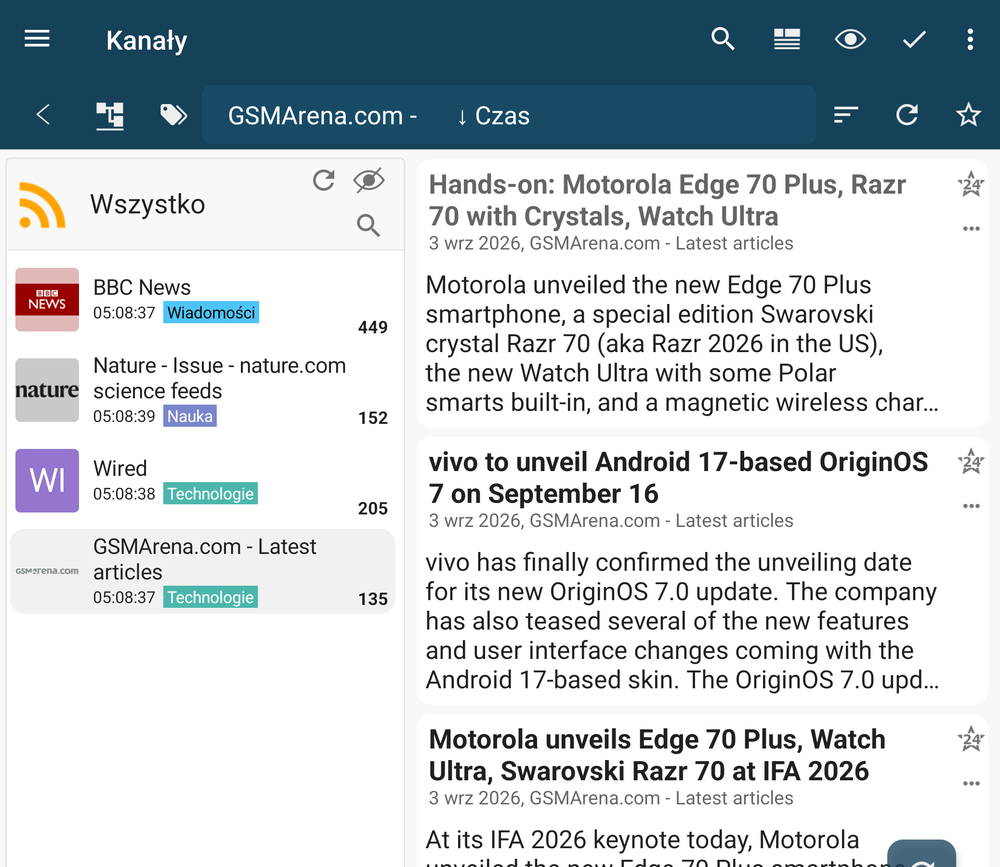
Task: Select BBC News feed
Action: pyautogui.click(x=202, y=300)
